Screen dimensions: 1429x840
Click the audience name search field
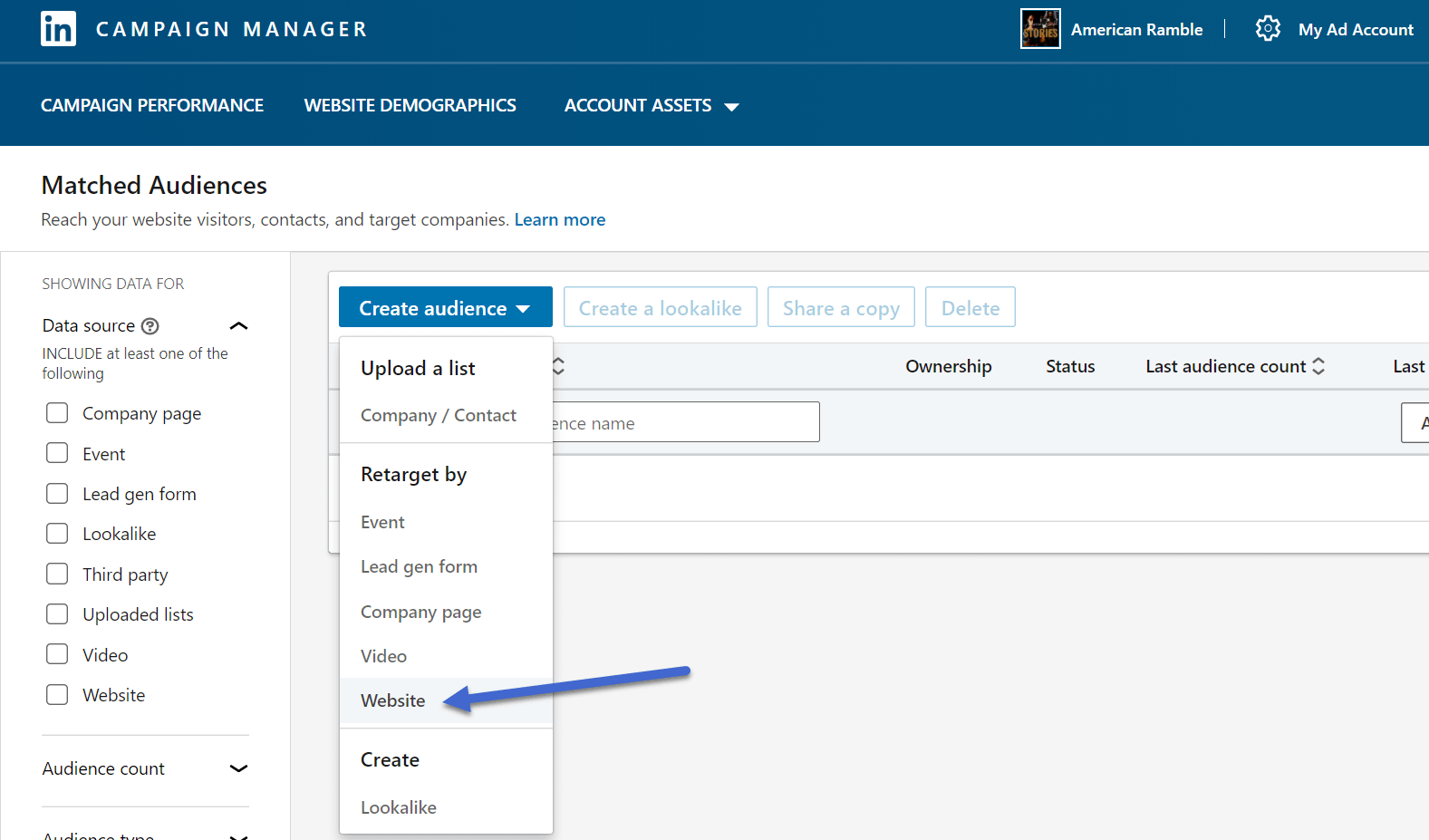coord(686,422)
